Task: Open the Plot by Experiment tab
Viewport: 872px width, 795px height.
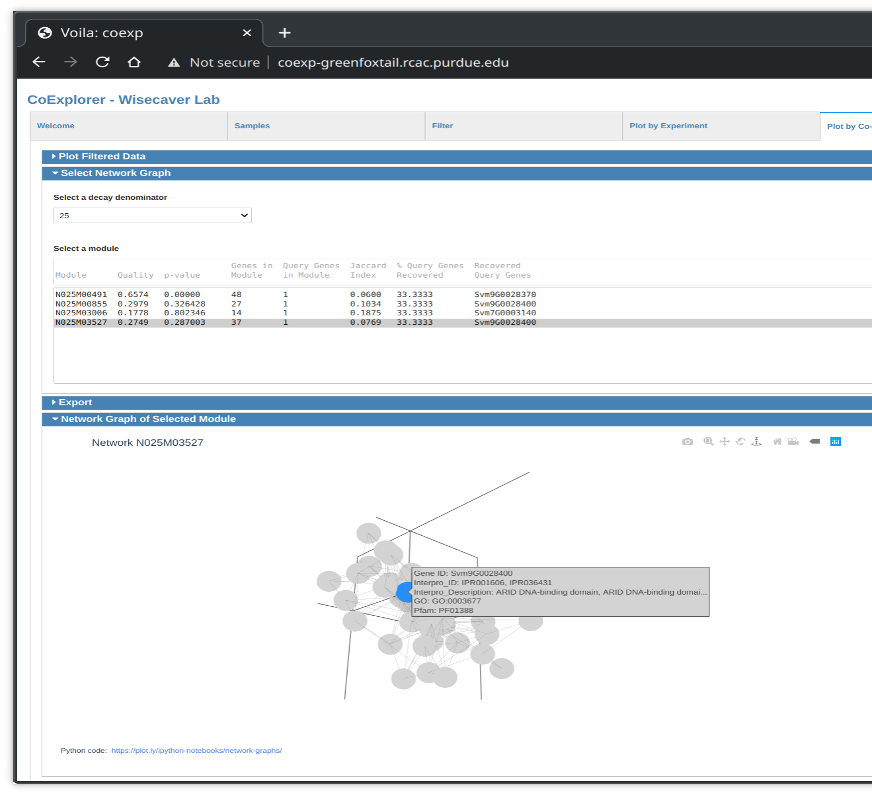Action: 668,126
